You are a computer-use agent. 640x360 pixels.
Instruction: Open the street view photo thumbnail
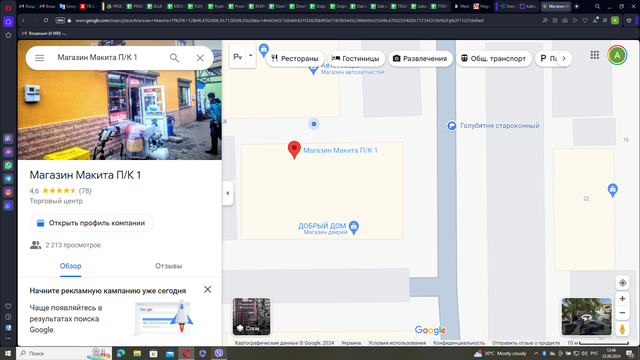click(587, 316)
